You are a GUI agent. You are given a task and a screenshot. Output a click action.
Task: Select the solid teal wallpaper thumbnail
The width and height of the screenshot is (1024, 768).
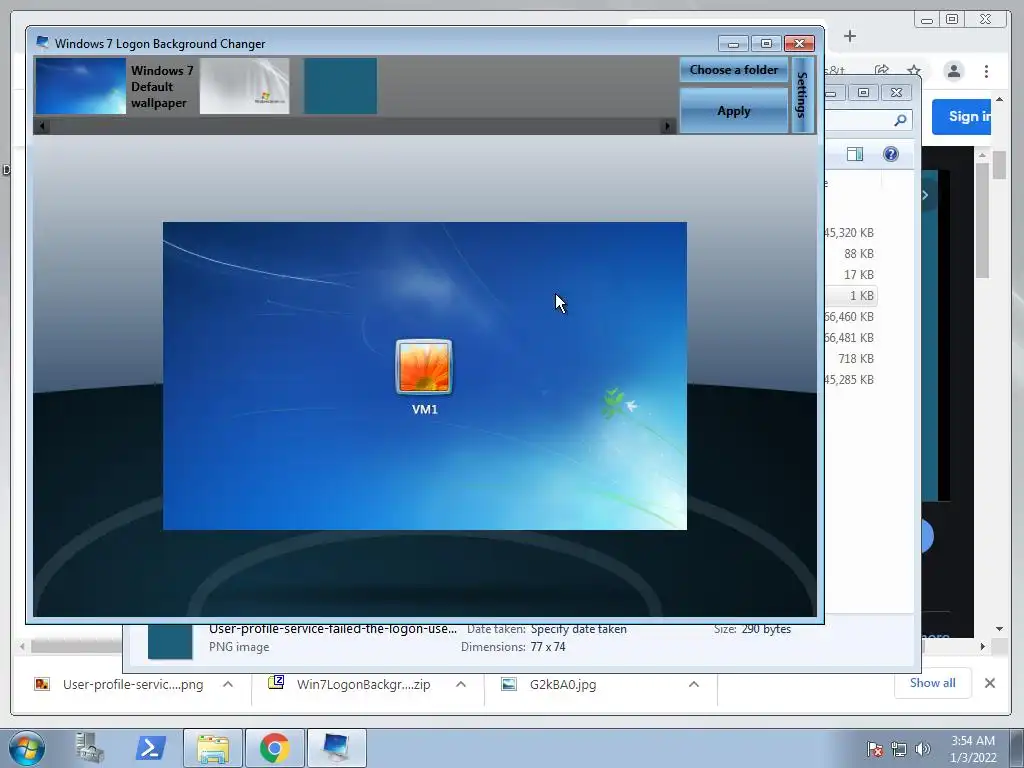coord(340,86)
